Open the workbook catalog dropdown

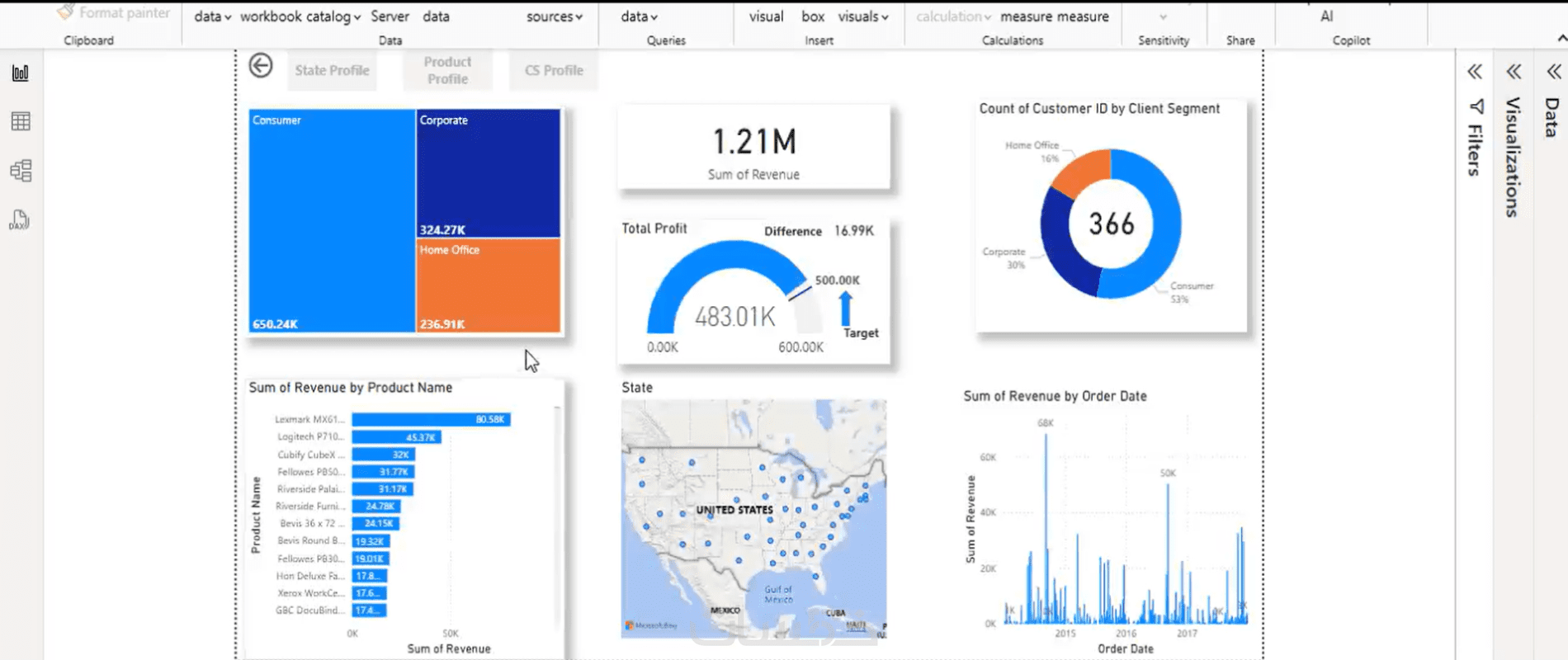coord(300,16)
